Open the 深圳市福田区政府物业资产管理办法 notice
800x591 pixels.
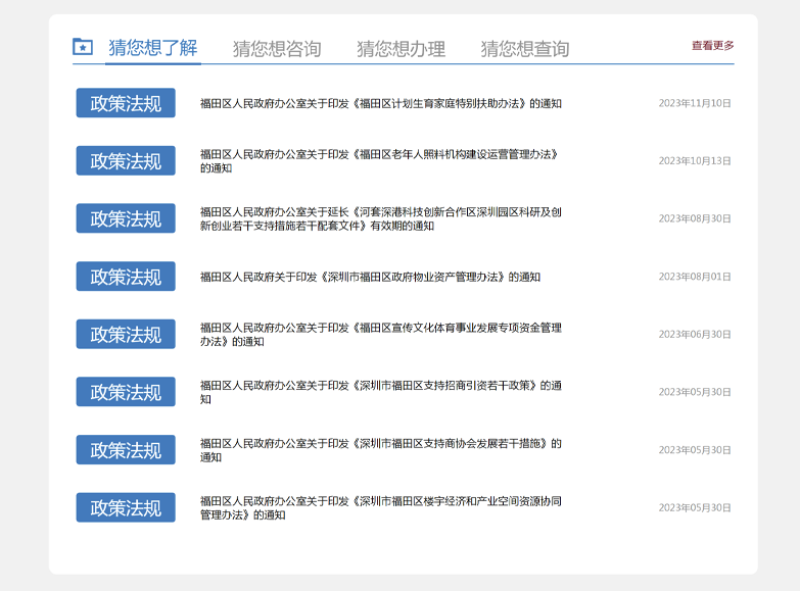tap(370, 277)
